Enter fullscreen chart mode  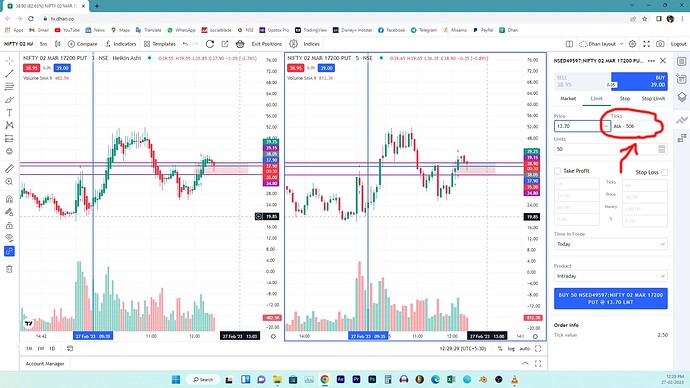[646, 44]
